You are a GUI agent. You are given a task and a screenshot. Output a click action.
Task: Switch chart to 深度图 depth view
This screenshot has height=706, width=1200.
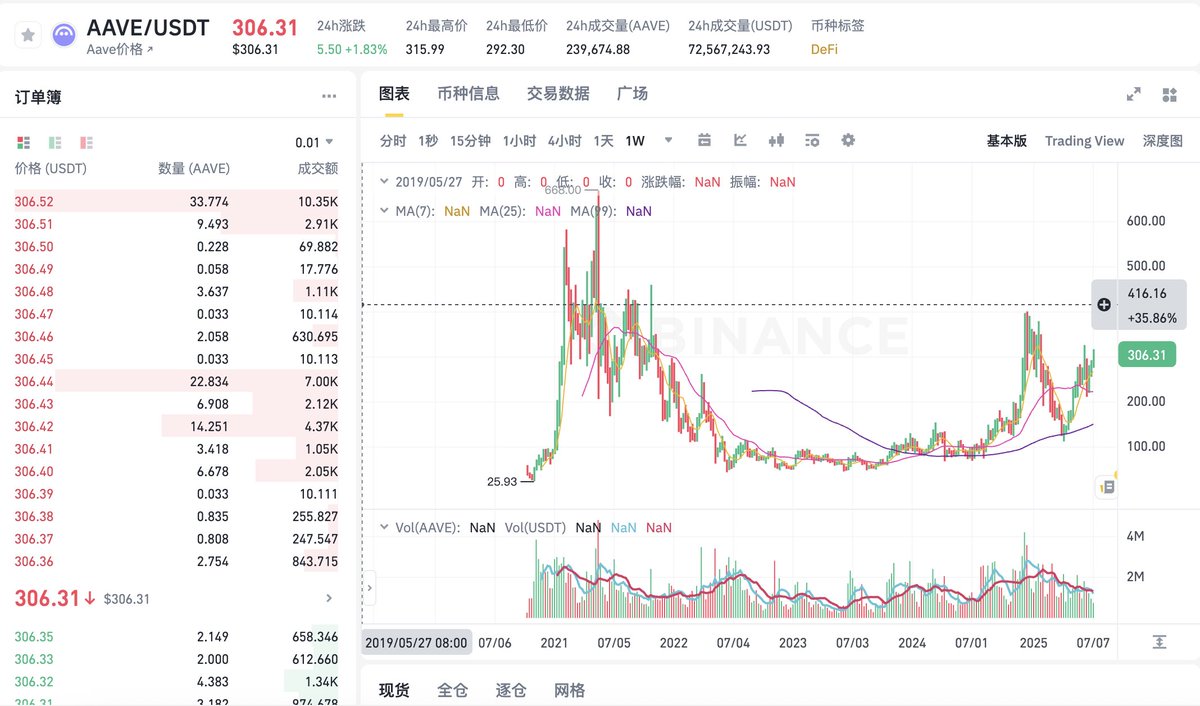(x=1163, y=141)
